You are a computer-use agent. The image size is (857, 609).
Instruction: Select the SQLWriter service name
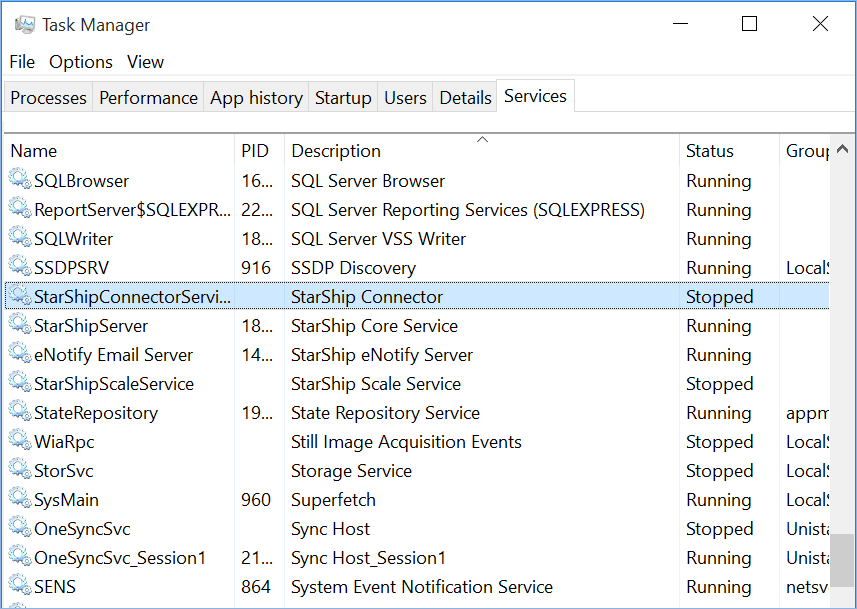(73, 239)
